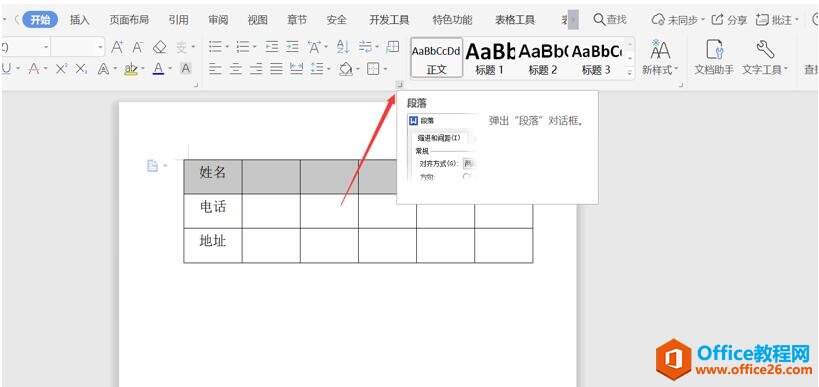Open the 章节 tab
Screen dimensions: 819x387
tap(297, 20)
